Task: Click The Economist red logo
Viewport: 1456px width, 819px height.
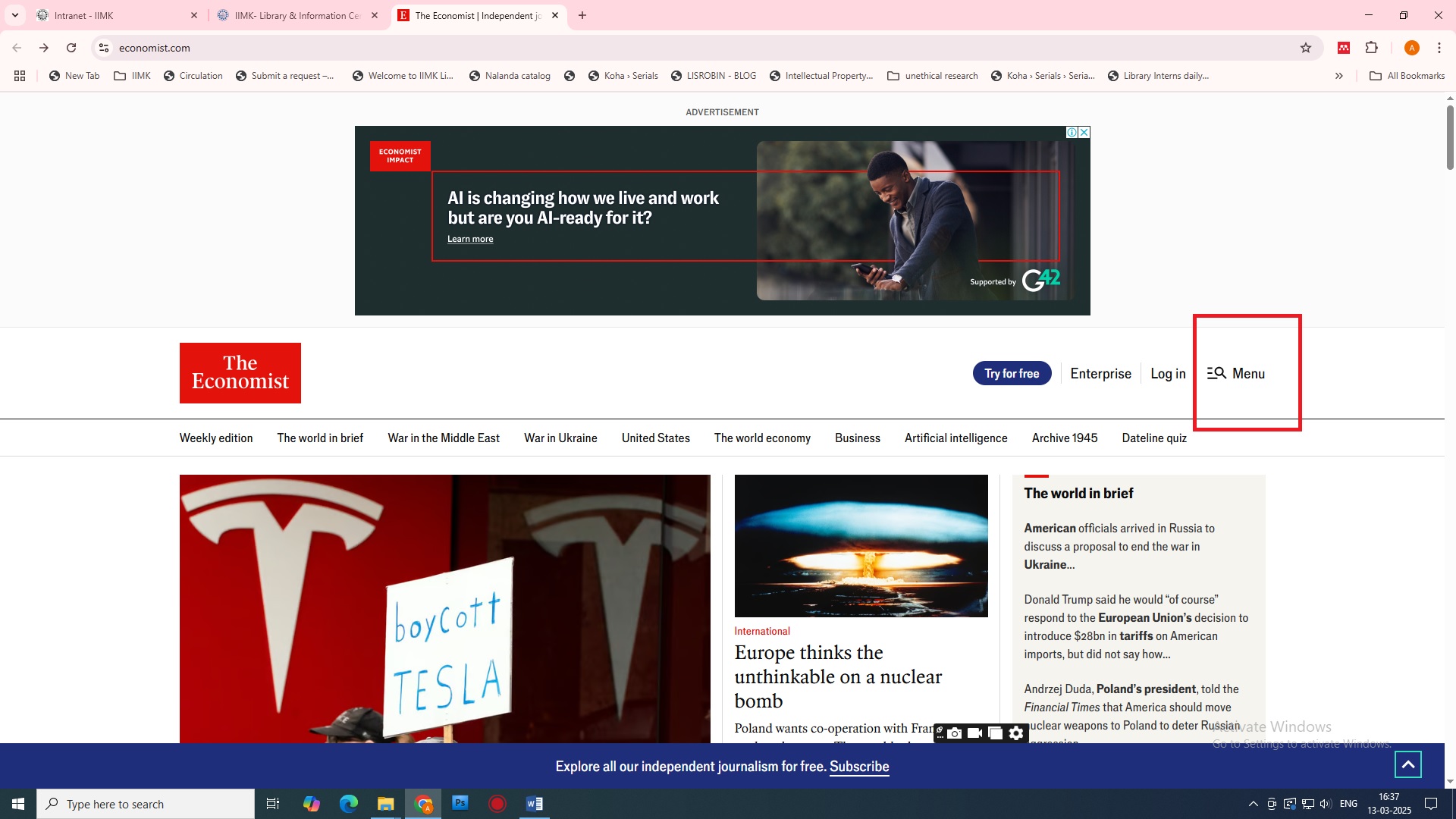Action: pos(240,373)
